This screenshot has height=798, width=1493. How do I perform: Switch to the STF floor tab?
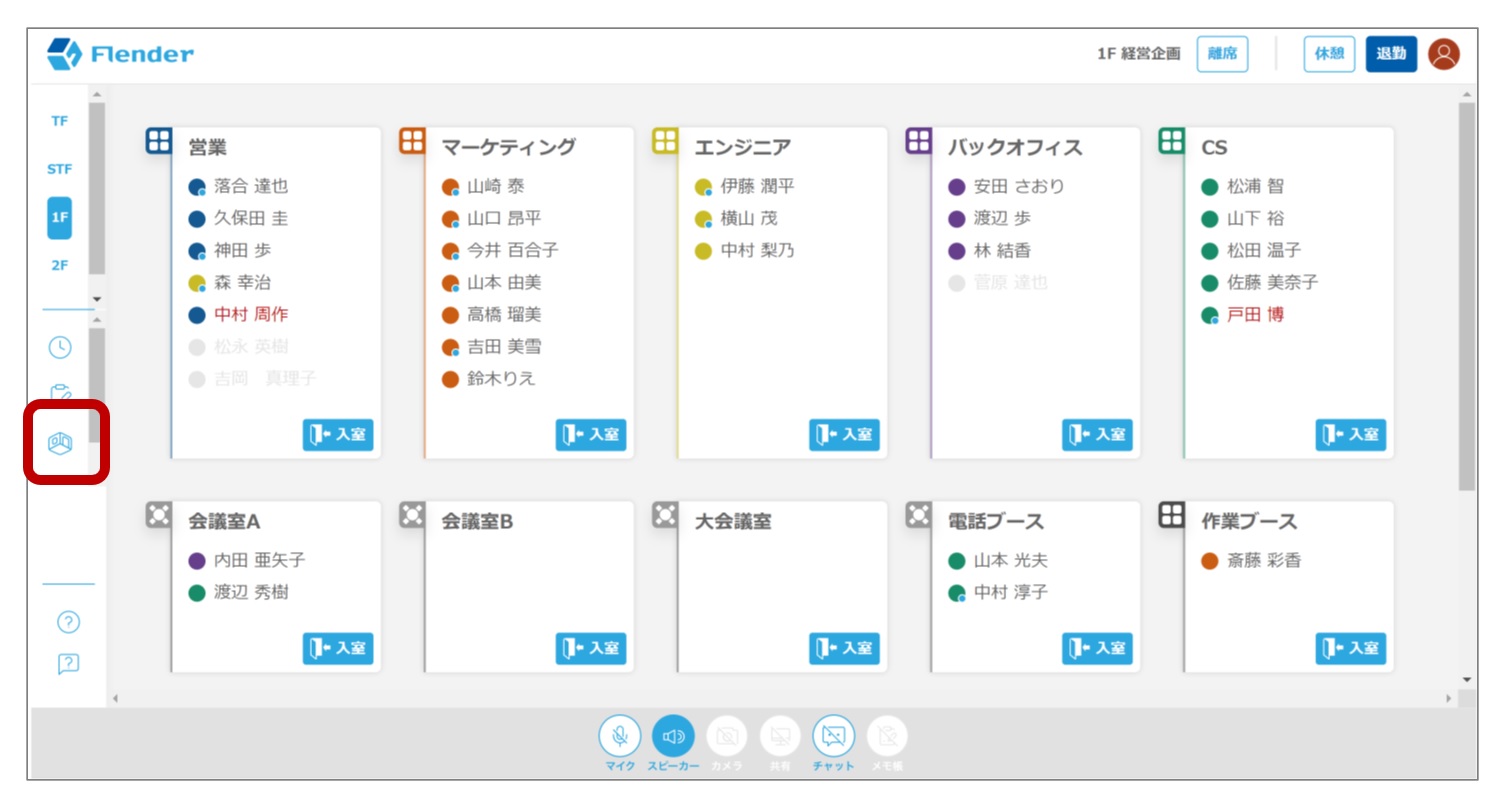(60, 169)
